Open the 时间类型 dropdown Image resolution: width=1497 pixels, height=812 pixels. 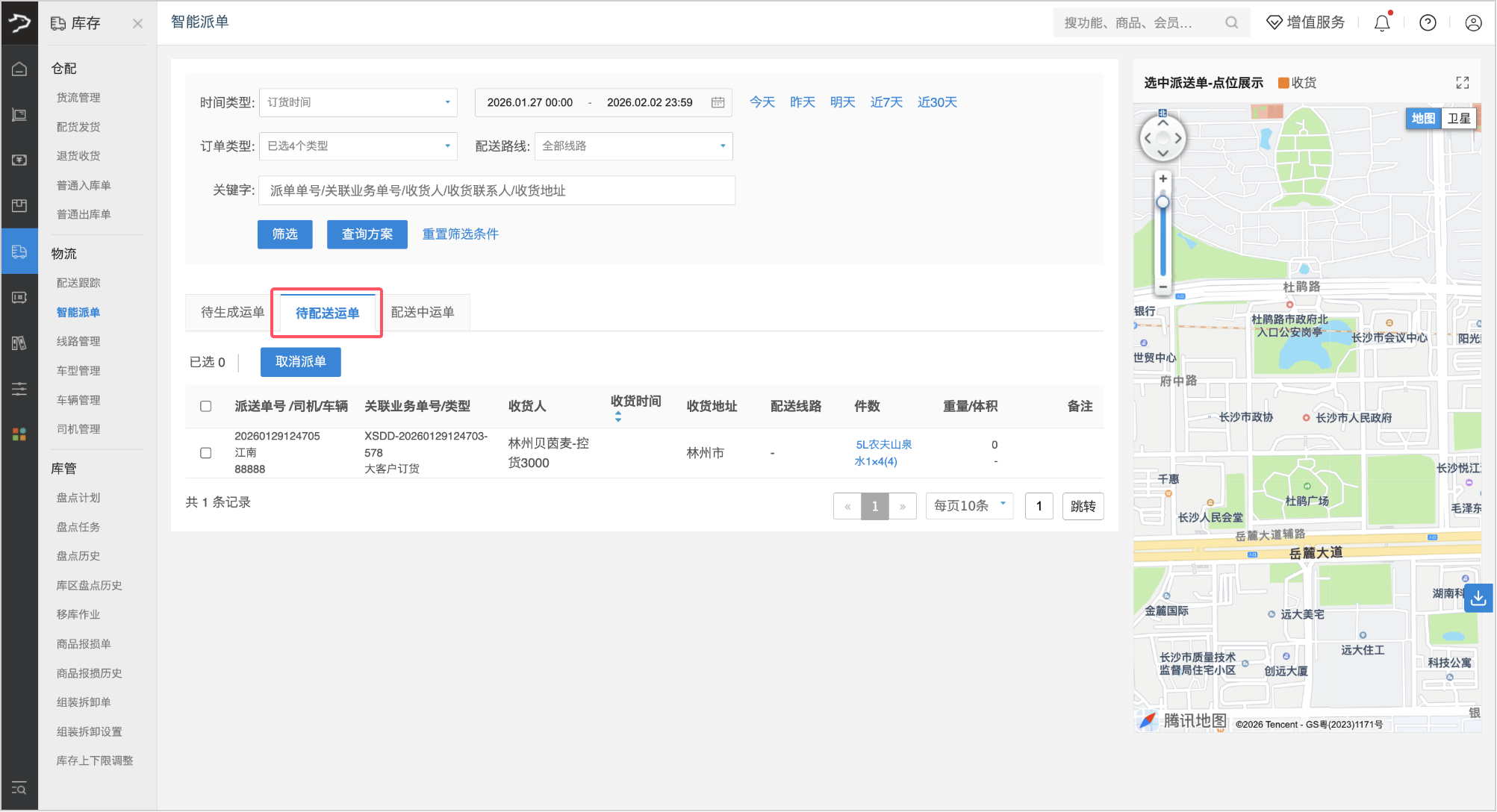pyautogui.click(x=358, y=102)
